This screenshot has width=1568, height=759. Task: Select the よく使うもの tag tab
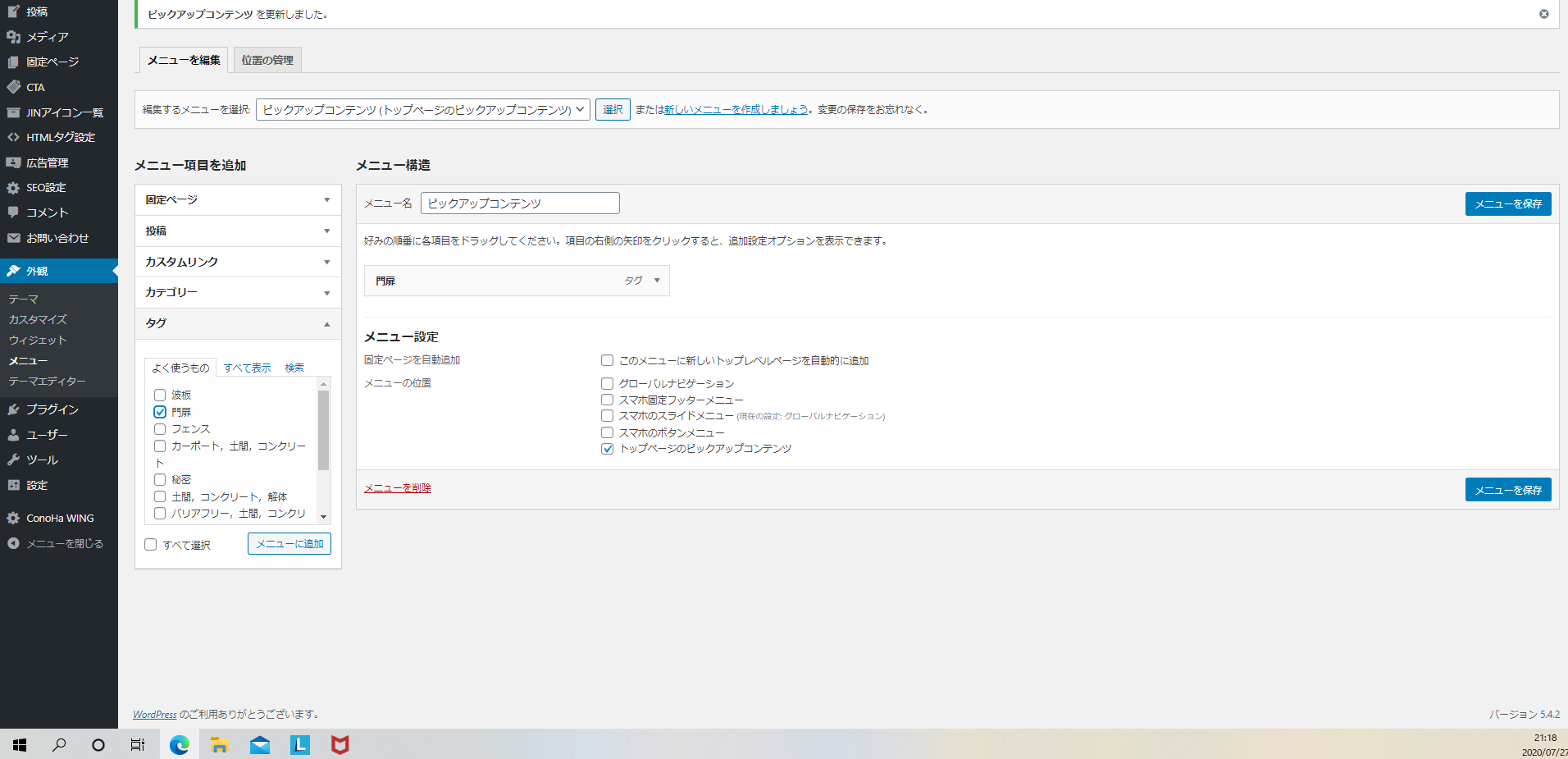(180, 368)
